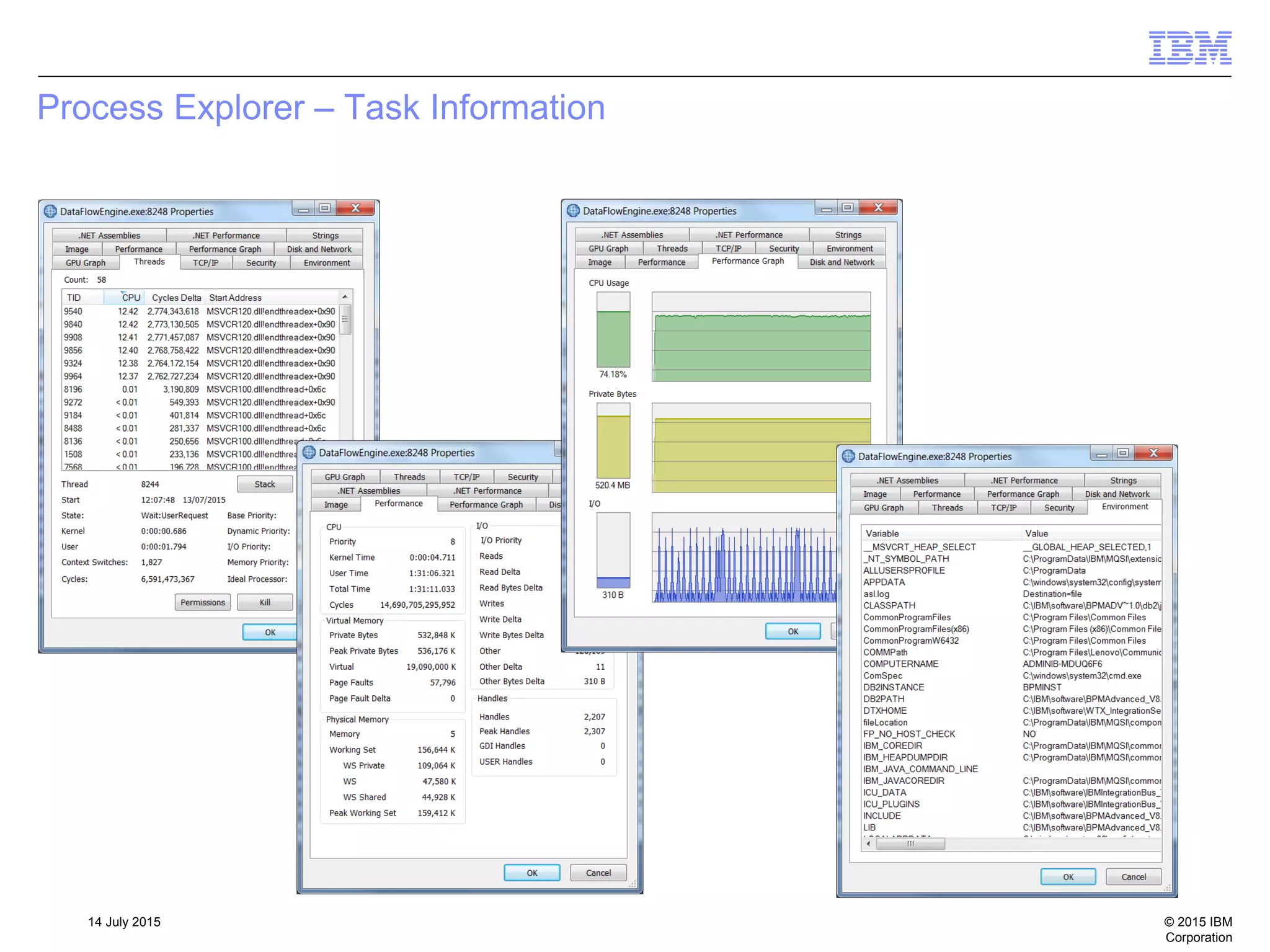Viewport: 1270px width, 952px height.
Task: Sort environment list by Value header
Action: click(1091, 533)
